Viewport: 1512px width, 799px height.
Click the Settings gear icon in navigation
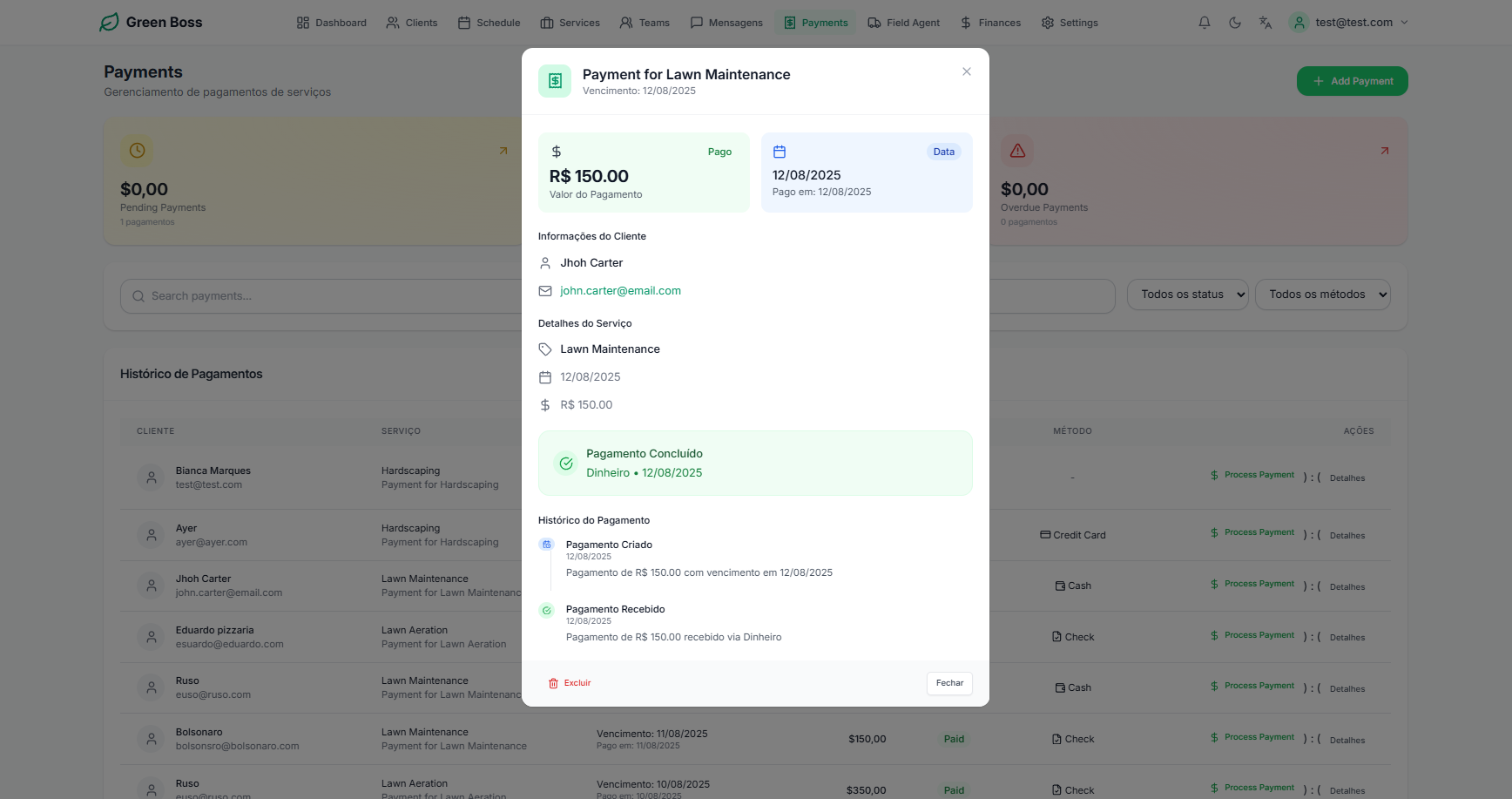(x=1047, y=22)
